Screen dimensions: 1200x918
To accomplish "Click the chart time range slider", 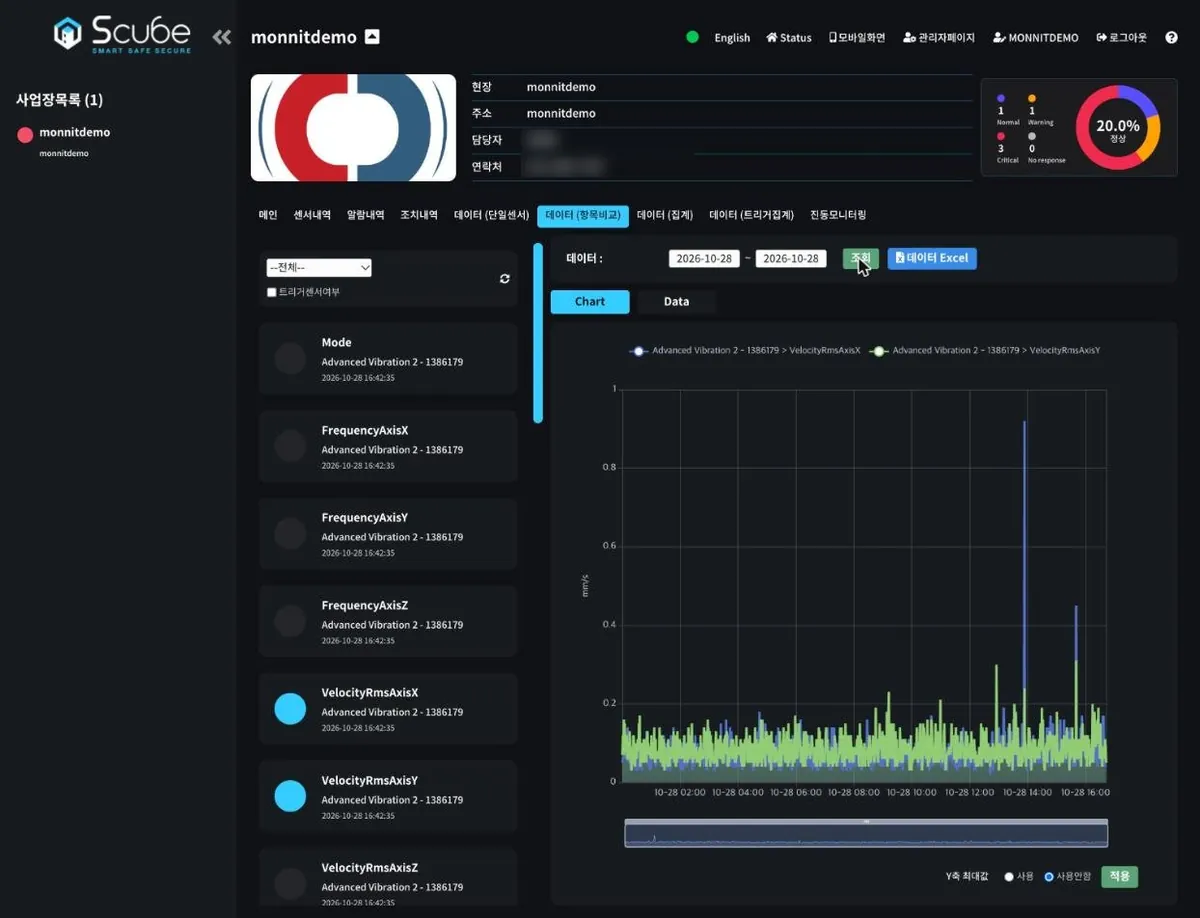I will tap(866, 833).
